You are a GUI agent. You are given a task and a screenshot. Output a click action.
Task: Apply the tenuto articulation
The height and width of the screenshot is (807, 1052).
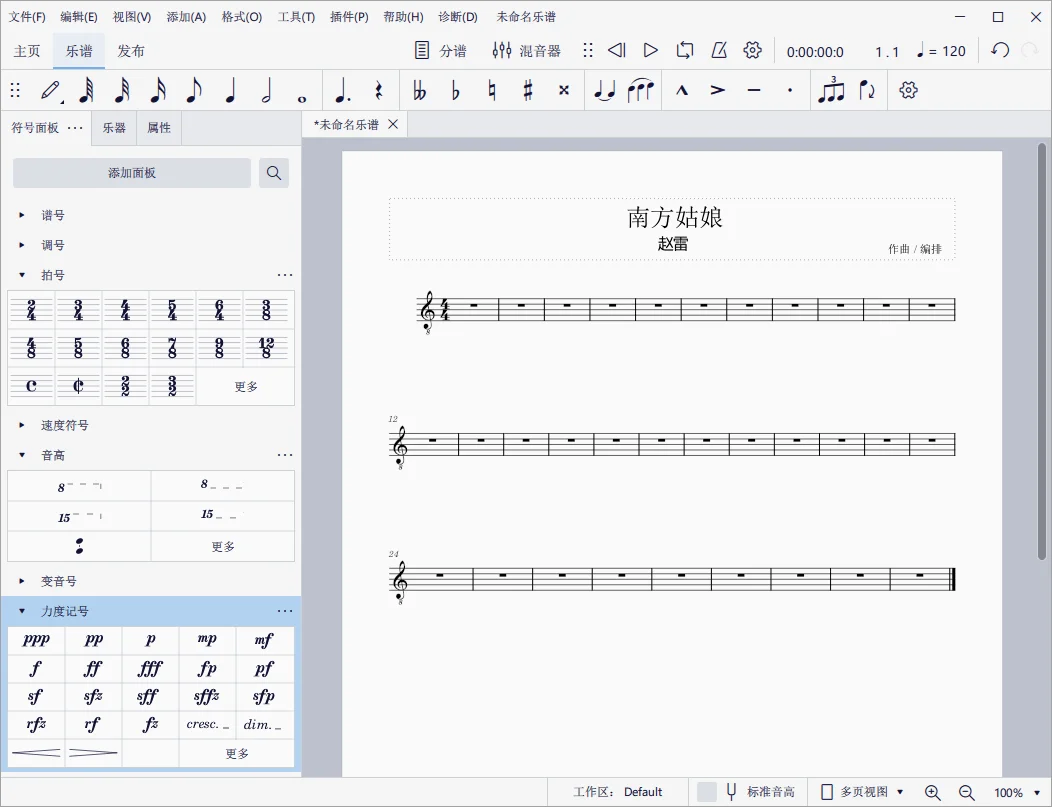(x=754, y=90)
